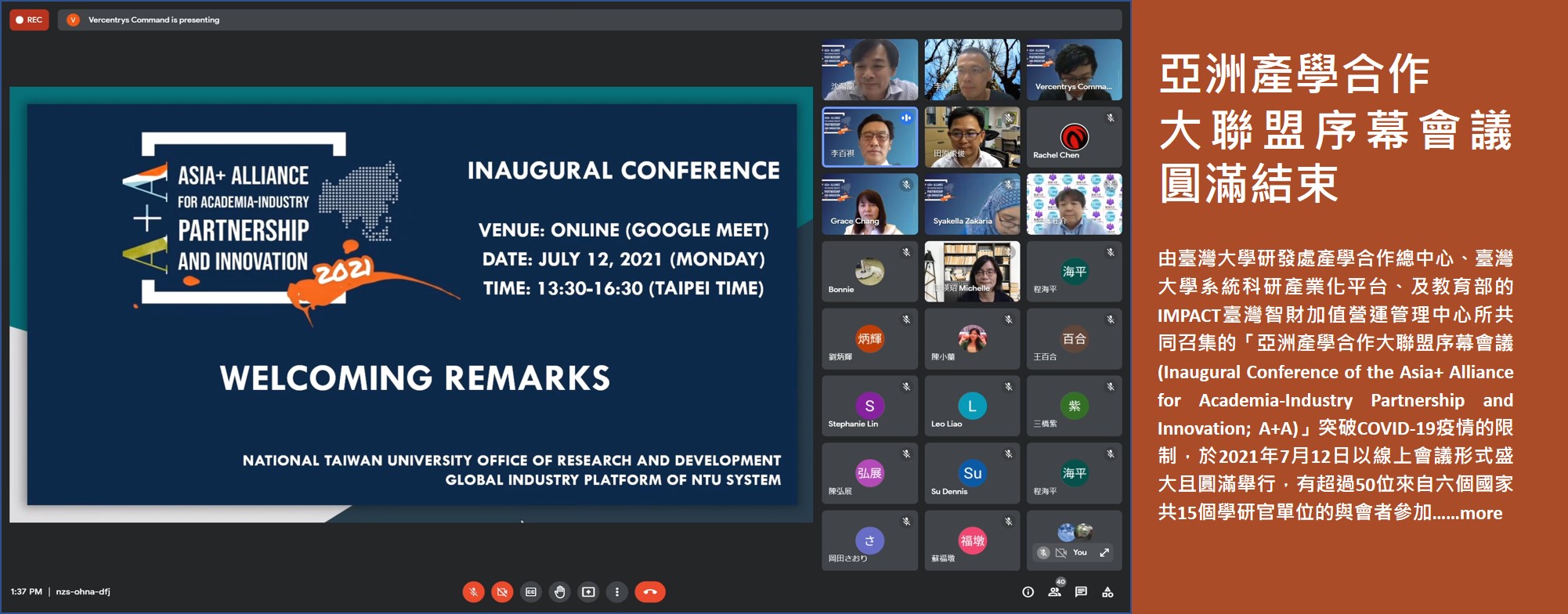Screen dimensions: 1568x614
Task: Click the 亞洲產學合作 headline on the orange panel
Action: (x=1294, y=75)
